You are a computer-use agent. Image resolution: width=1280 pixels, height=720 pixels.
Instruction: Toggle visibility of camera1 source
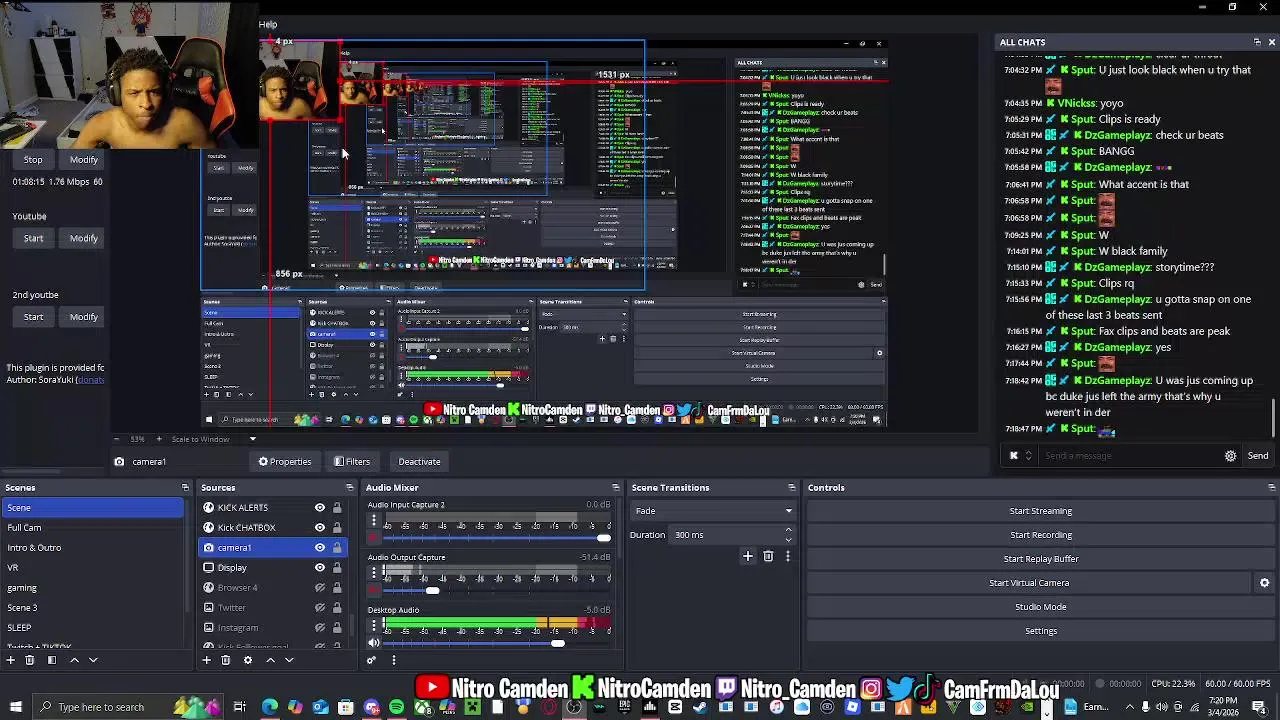(320, 548)
